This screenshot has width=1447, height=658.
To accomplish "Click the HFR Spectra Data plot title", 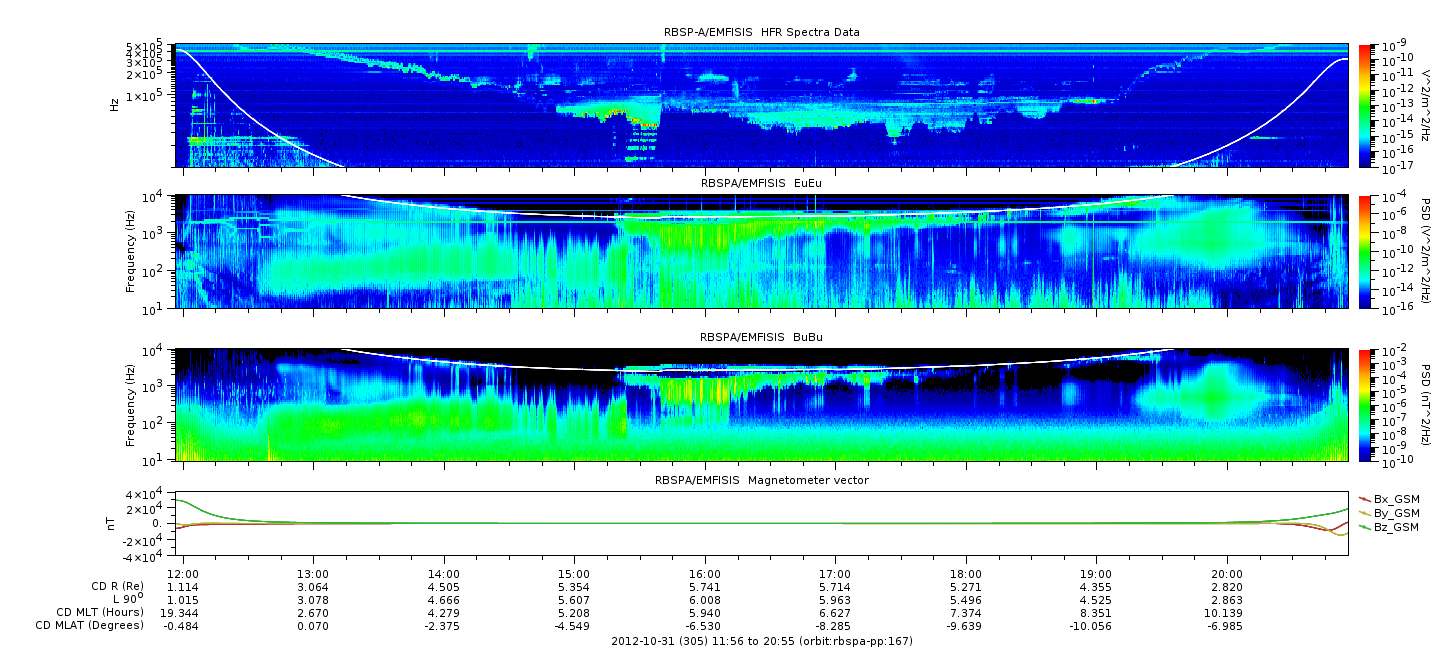I will coord(761,33).
